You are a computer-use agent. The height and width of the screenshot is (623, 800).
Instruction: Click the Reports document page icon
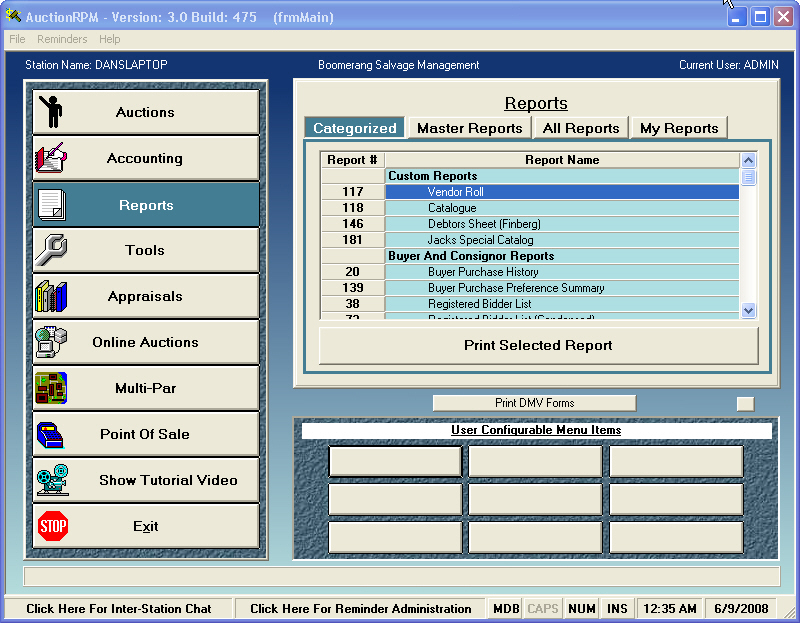click(x=52, y=205)
